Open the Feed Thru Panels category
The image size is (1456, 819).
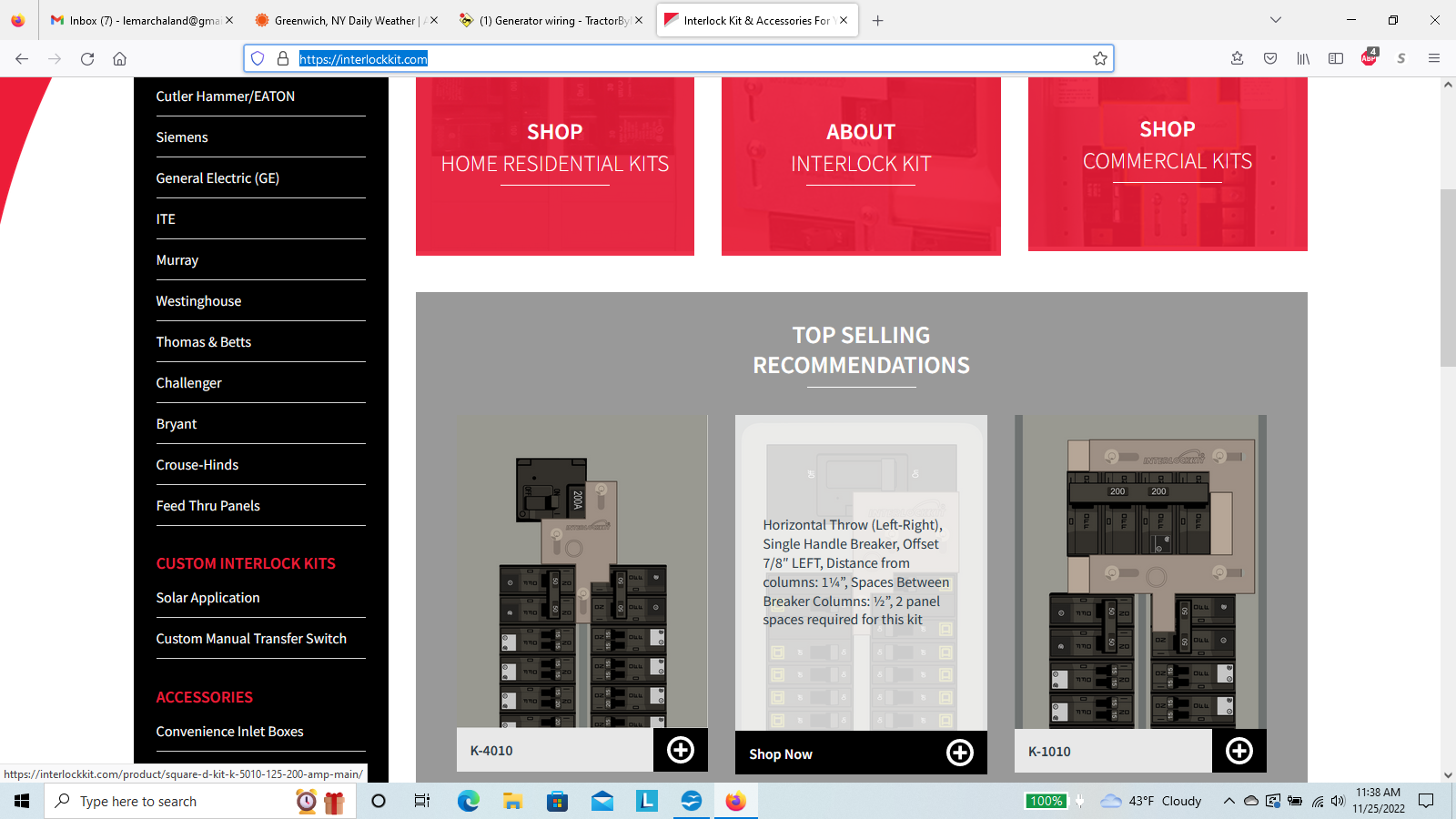(x=207, y=505)
